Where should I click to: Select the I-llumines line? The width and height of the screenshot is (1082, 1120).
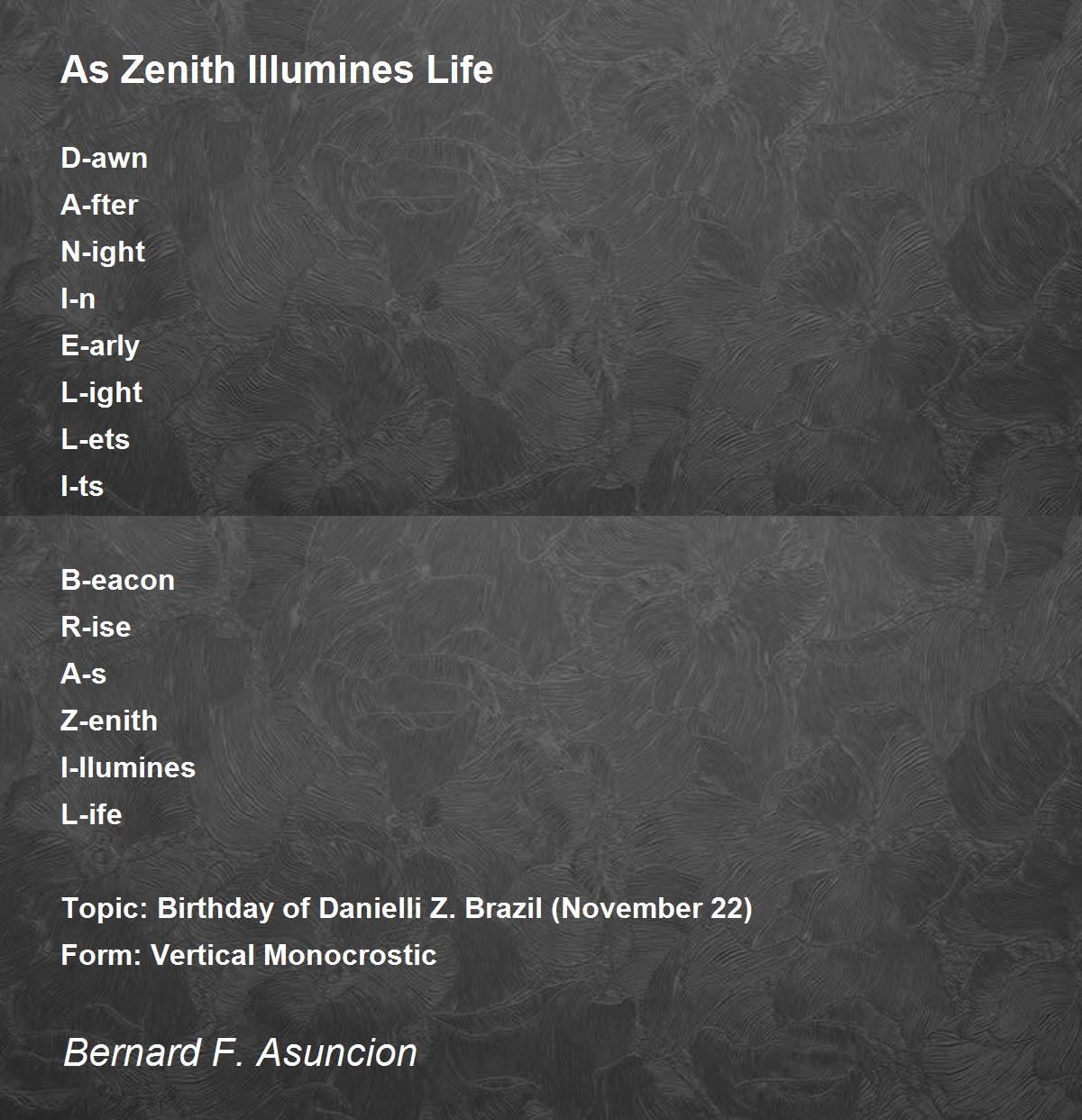(x=128, y=767)
